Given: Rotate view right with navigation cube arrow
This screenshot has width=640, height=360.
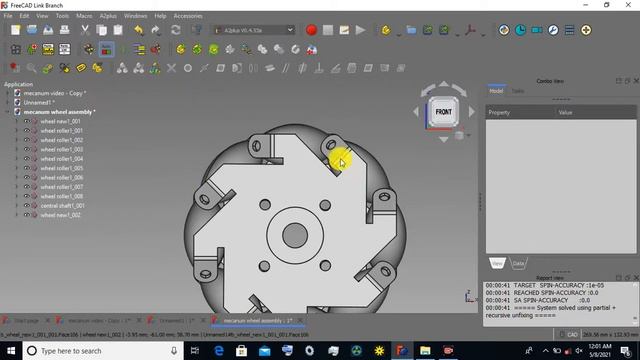Looking at the screenshot, I should [x=472, y=111].
